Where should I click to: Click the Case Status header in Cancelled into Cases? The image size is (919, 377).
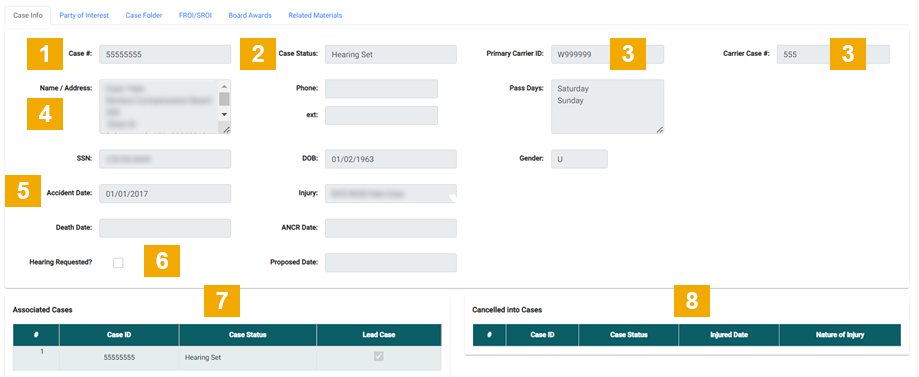[628, 335]
